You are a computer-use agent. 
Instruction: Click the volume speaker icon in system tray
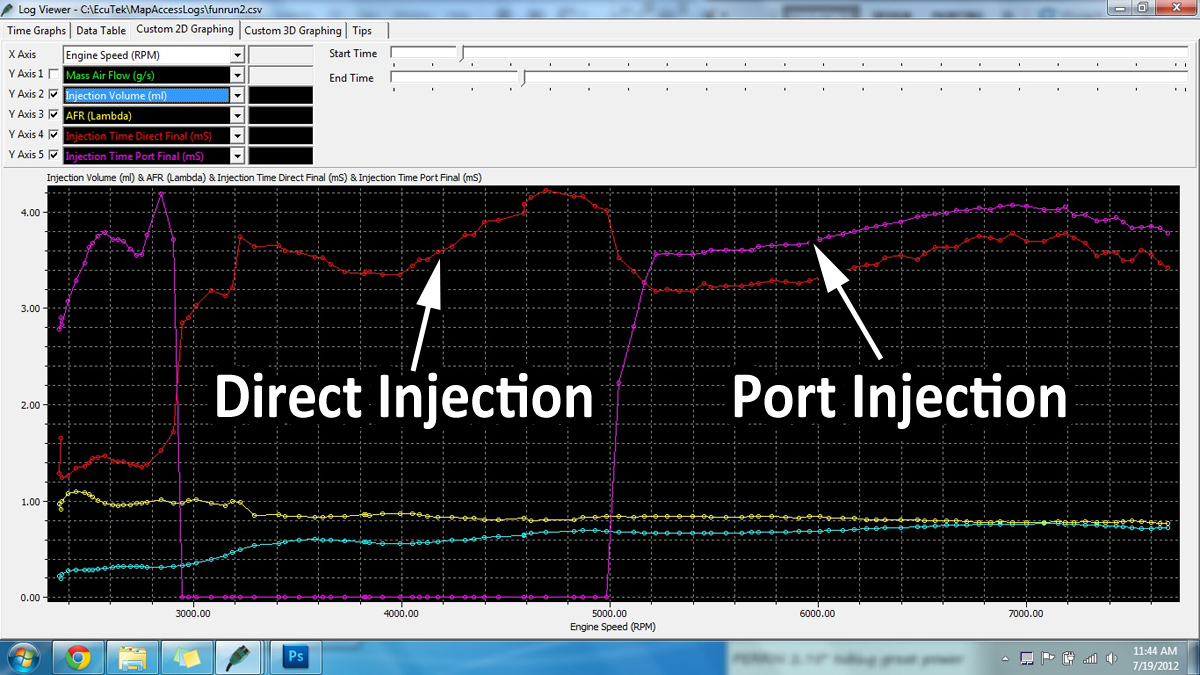pos(1112,658)
